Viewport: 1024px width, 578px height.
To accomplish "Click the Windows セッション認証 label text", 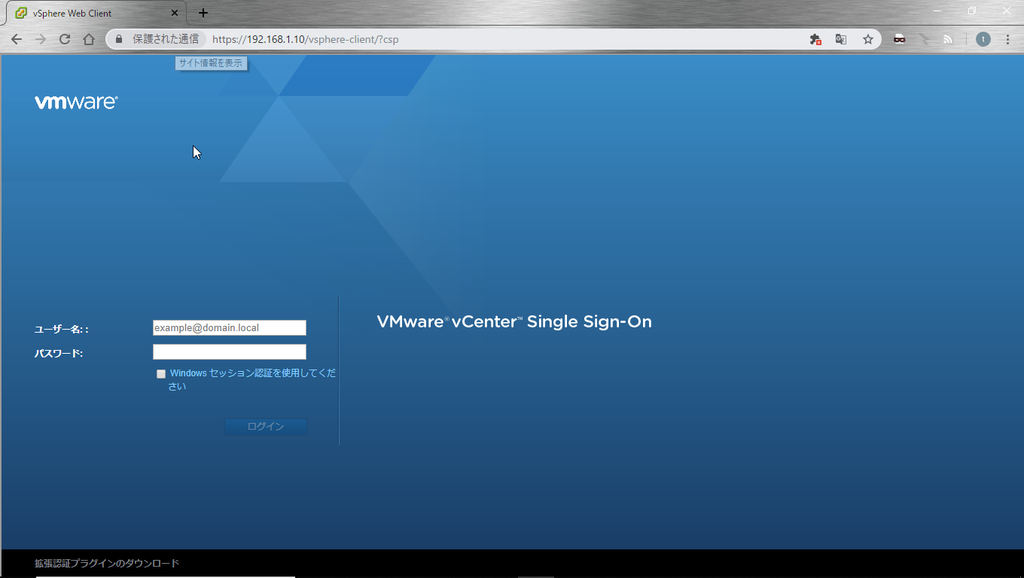I will click(x=252, y=379).
